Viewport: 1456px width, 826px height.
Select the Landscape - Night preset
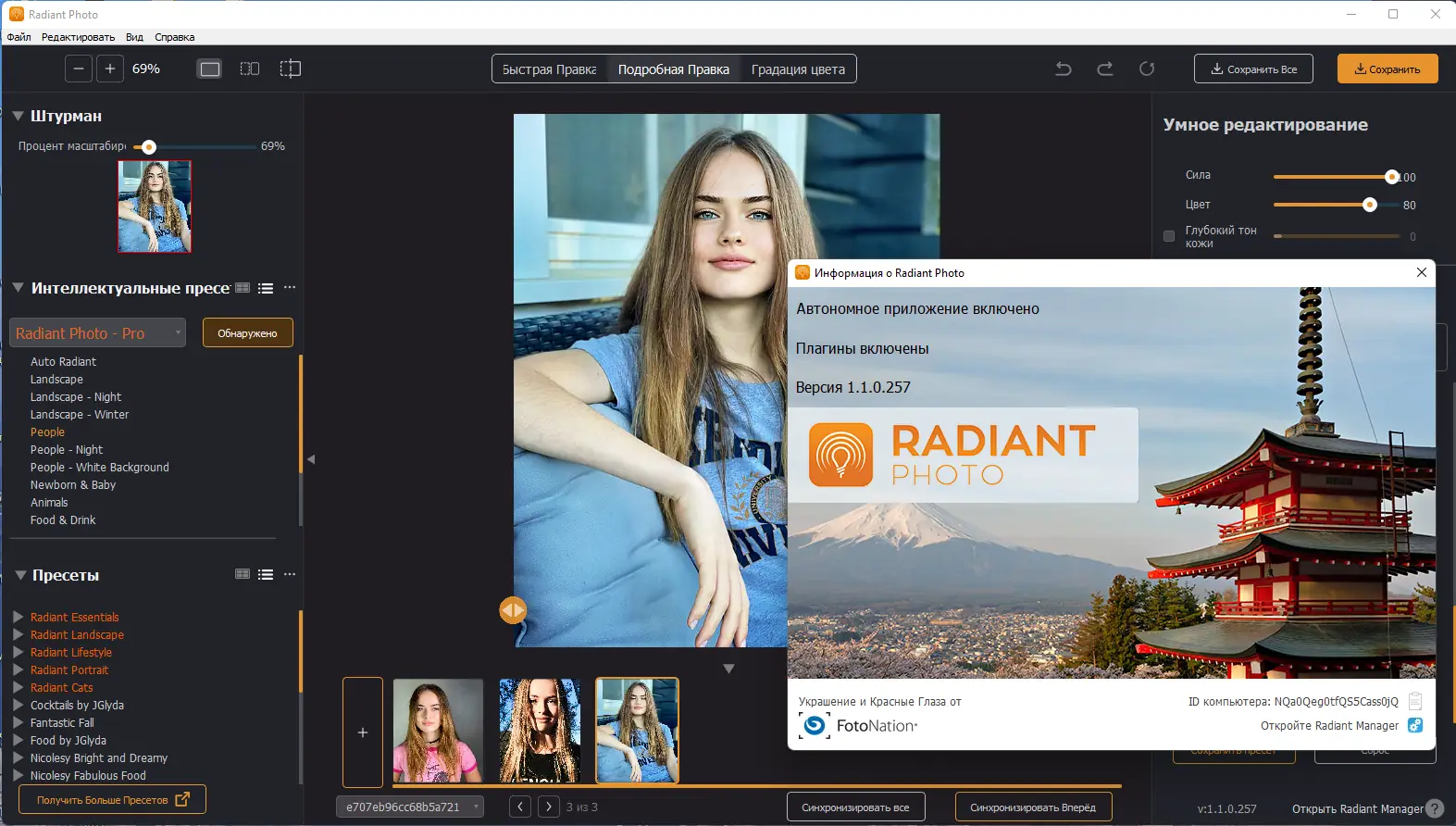click(x=76, y=397)
